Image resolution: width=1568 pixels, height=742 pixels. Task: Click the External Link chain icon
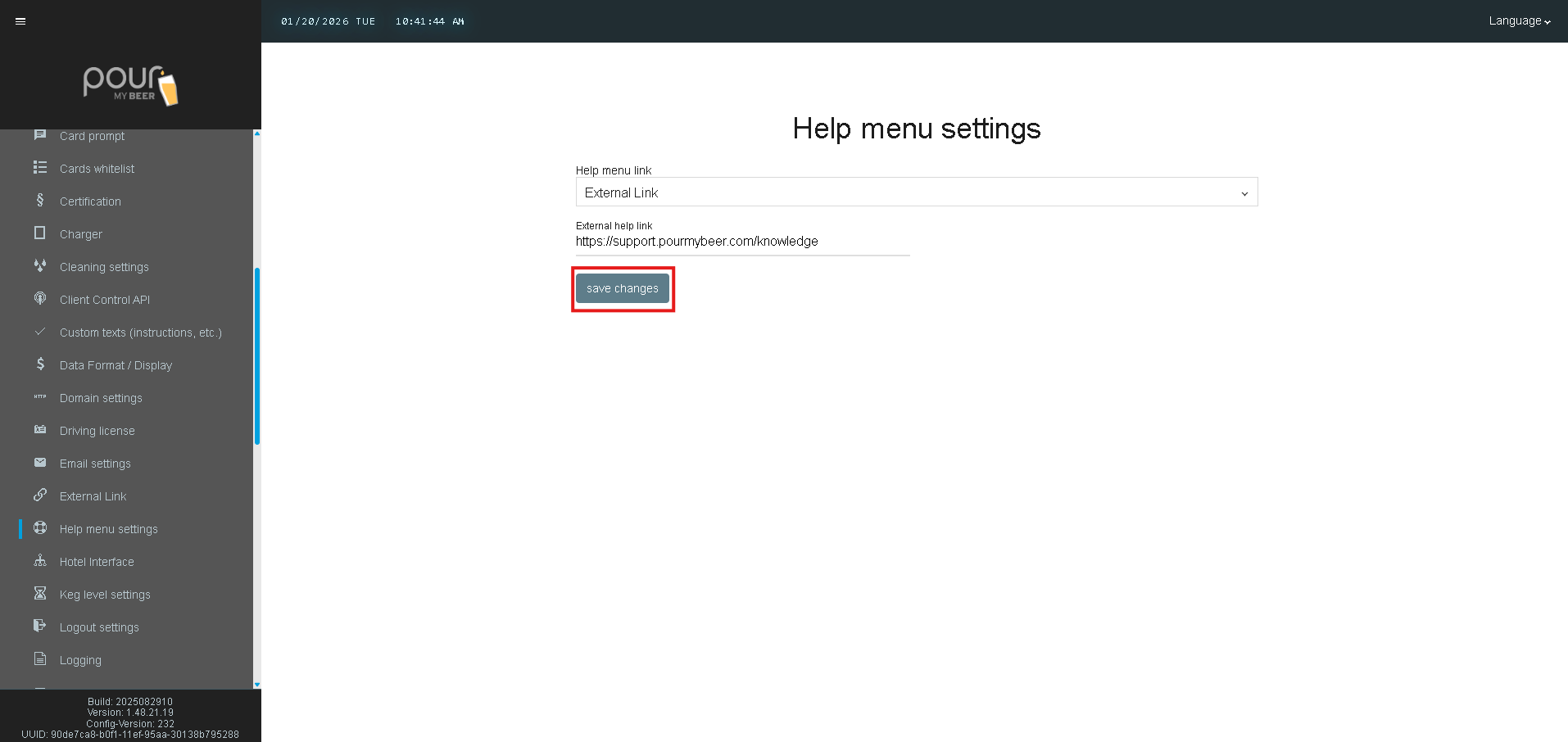click(x=39, y=495)
